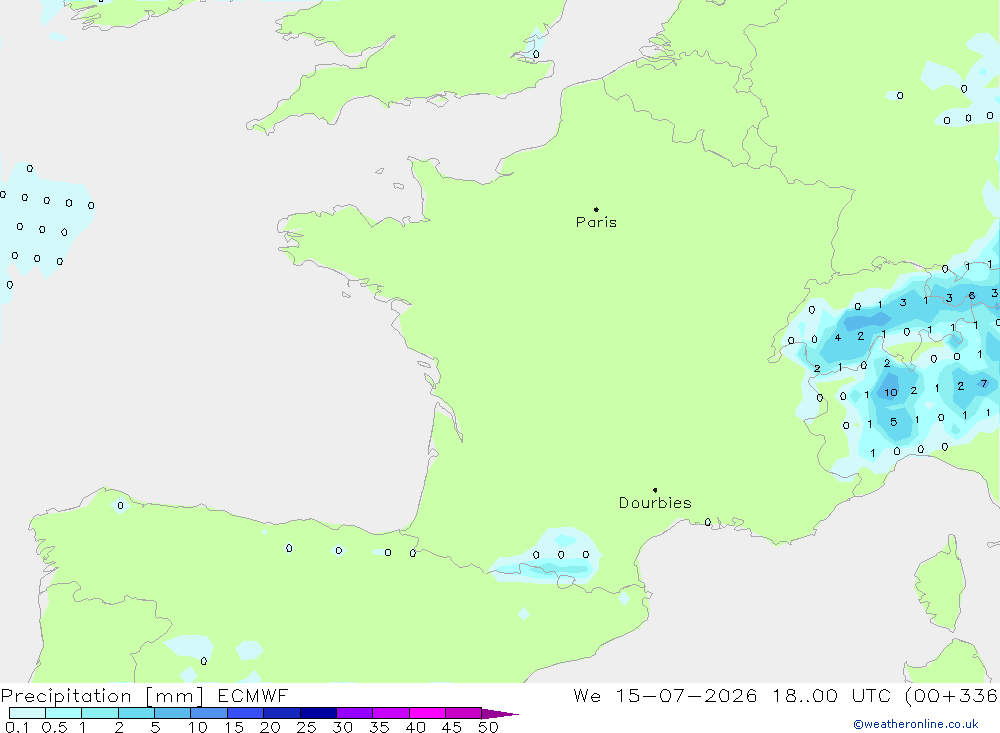The width and height of the screenshot is (1000, 733).
Task: Click the '6' precipitation value near Austria
Action: pos(971,295)
